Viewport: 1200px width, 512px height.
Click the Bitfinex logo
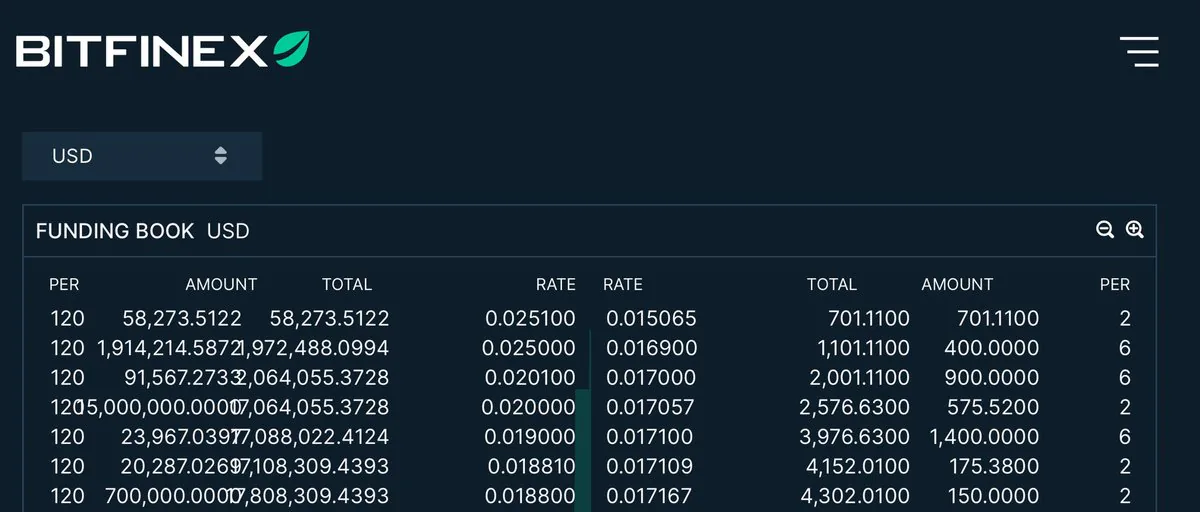pyautogui.click(x=163, y=50)
